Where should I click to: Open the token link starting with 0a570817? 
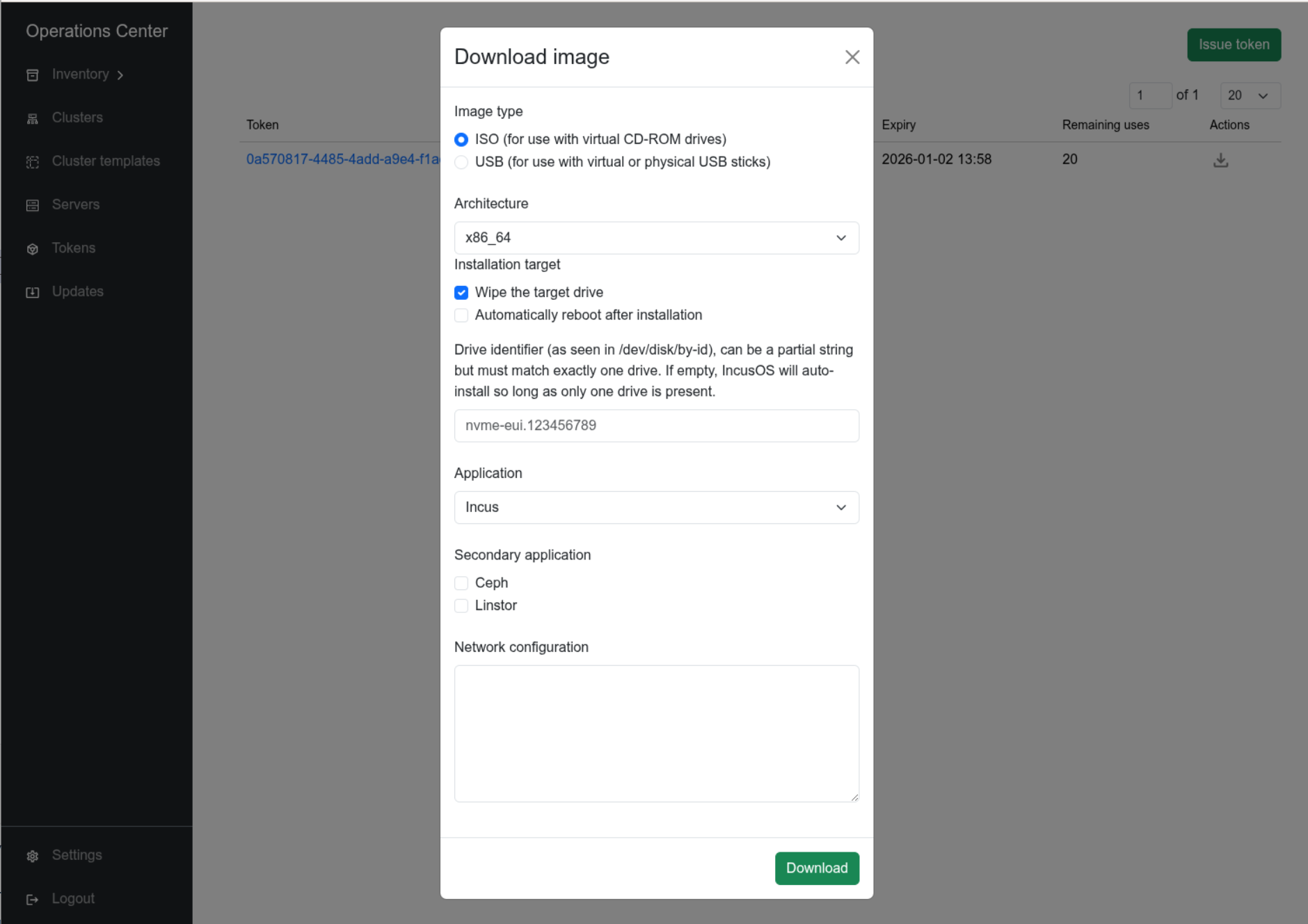[x=342, y=159]
